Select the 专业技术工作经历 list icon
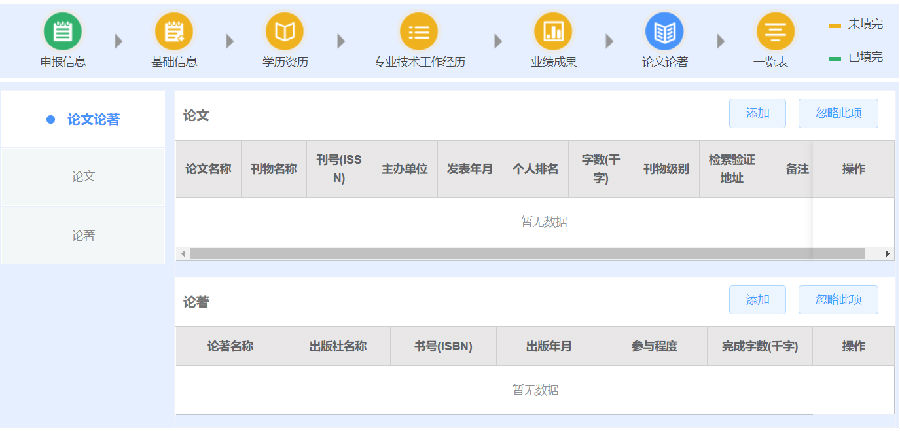Image resolution: width=900 pixels, height=431 pixels. (x=419, y=32)
